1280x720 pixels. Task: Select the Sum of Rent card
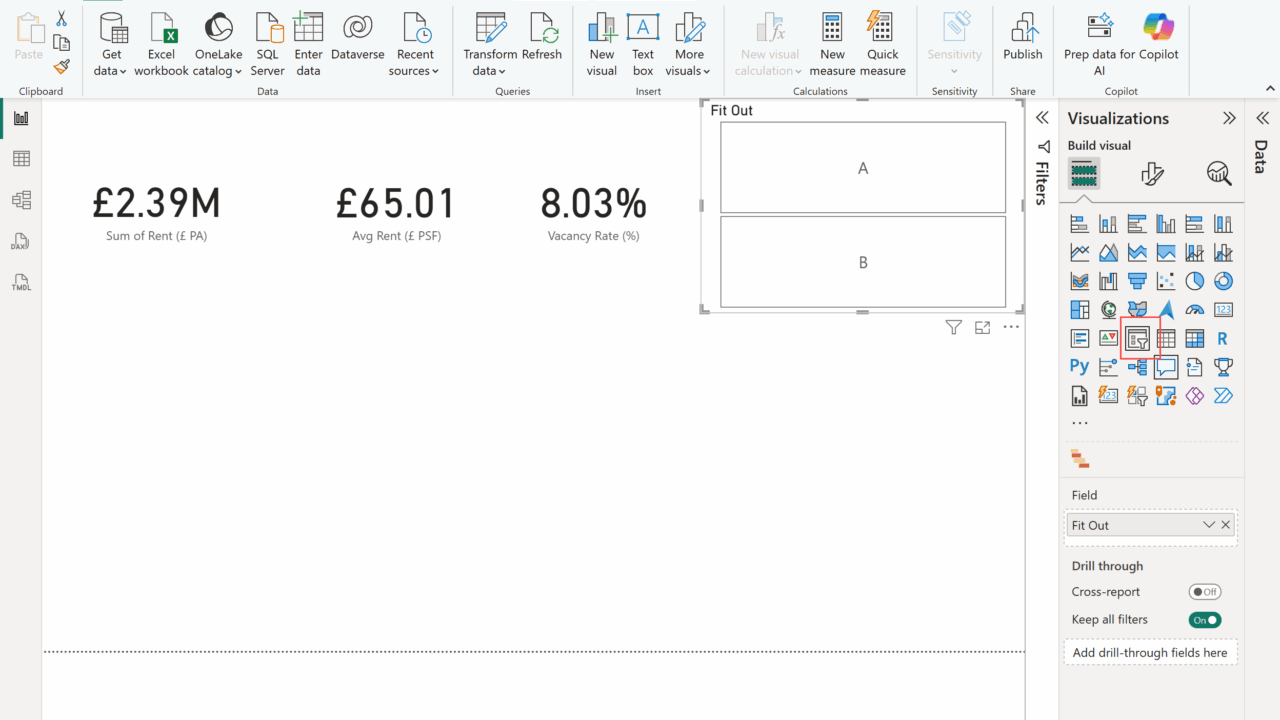point(157,213)
